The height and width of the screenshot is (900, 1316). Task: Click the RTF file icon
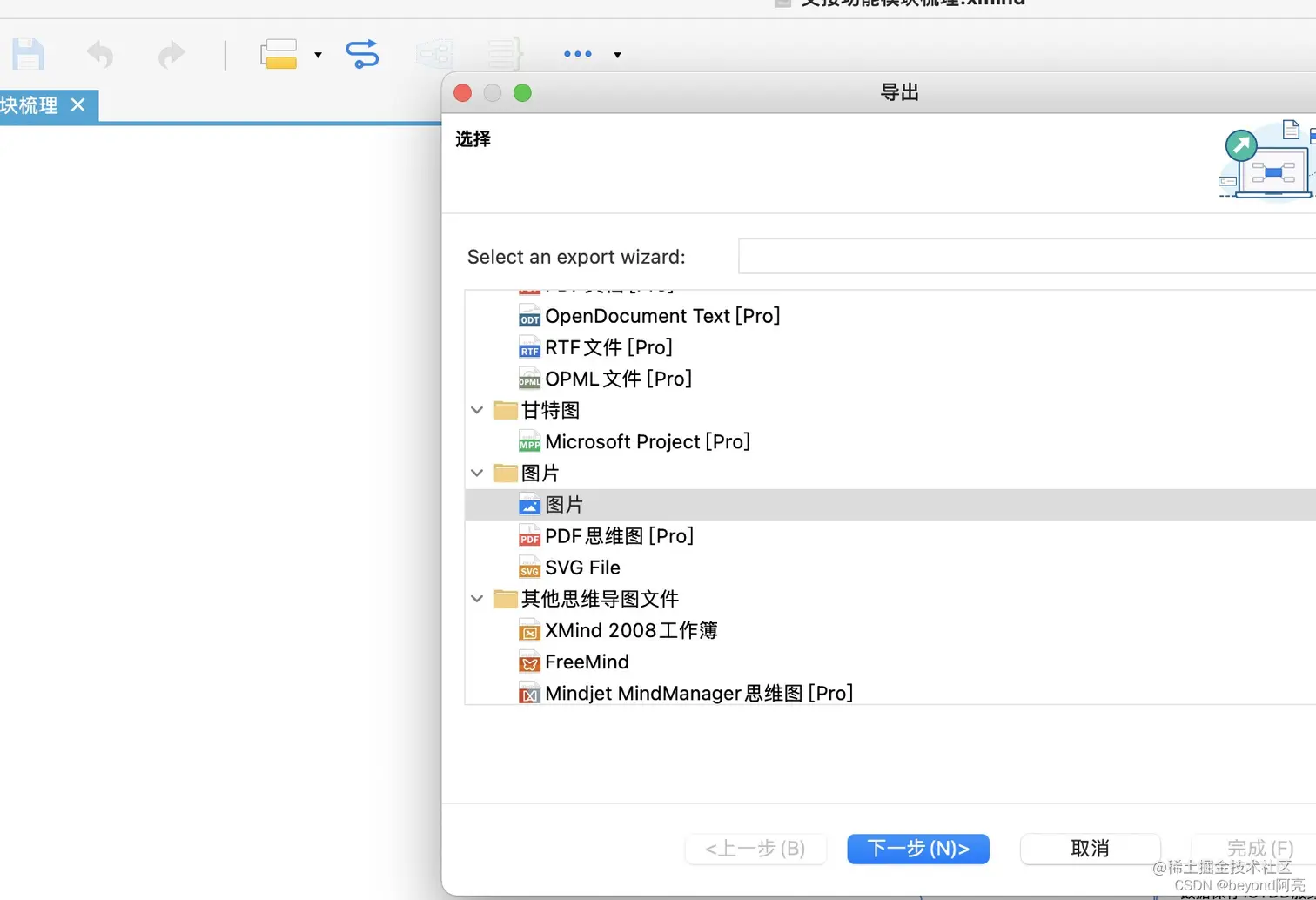click(x=529, y=347)
